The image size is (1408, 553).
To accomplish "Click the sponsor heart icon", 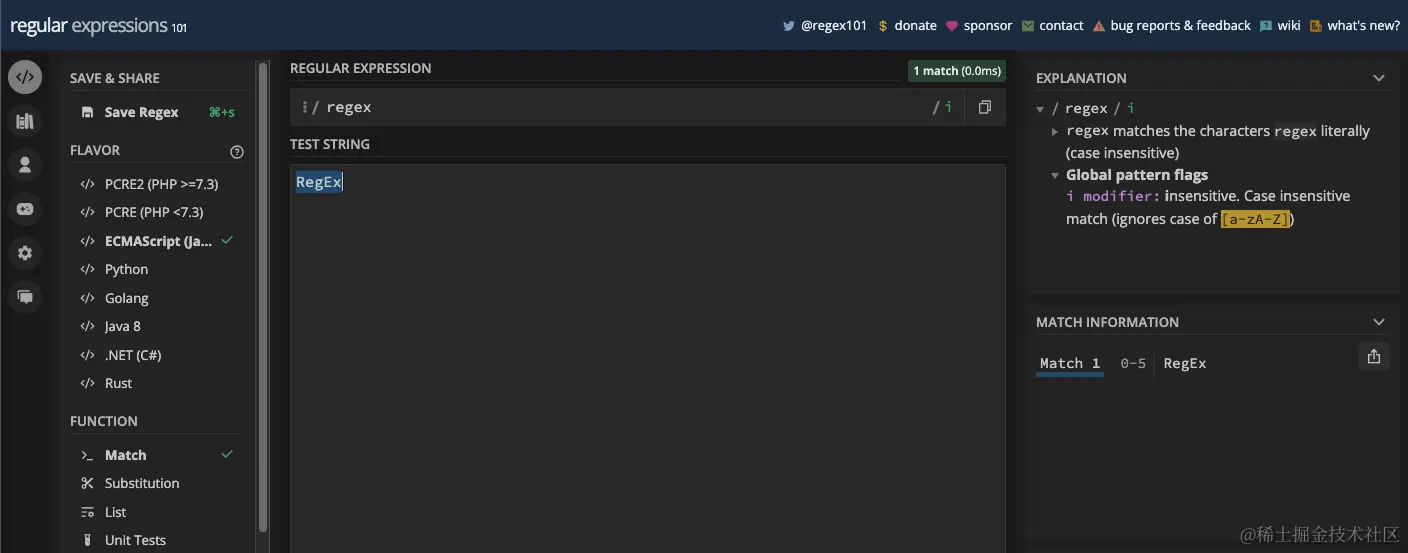I will click(951, 26).
